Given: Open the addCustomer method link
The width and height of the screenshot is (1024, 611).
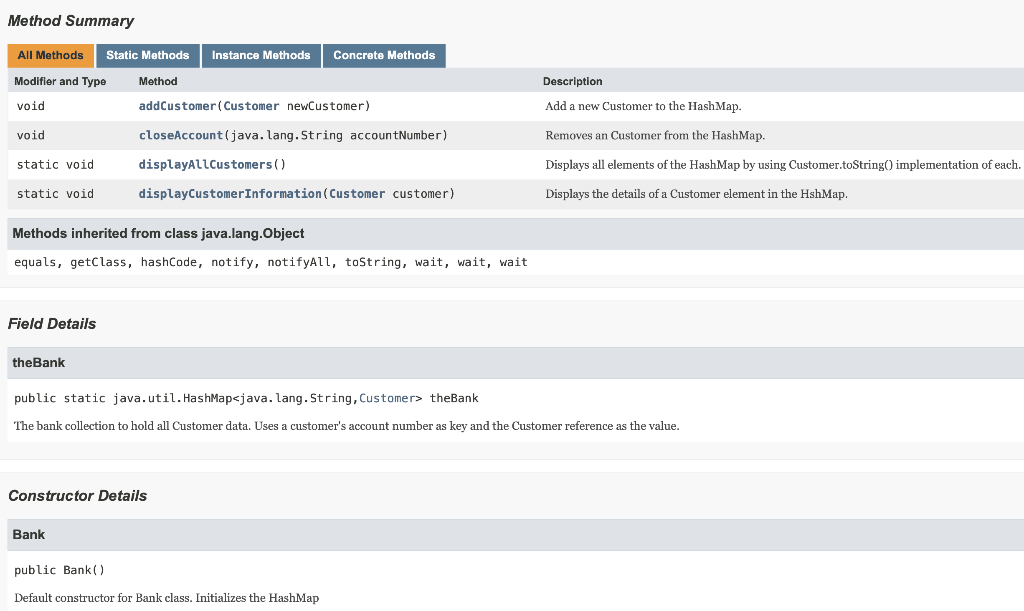Looking at the screenshot, I should point(176,105).
